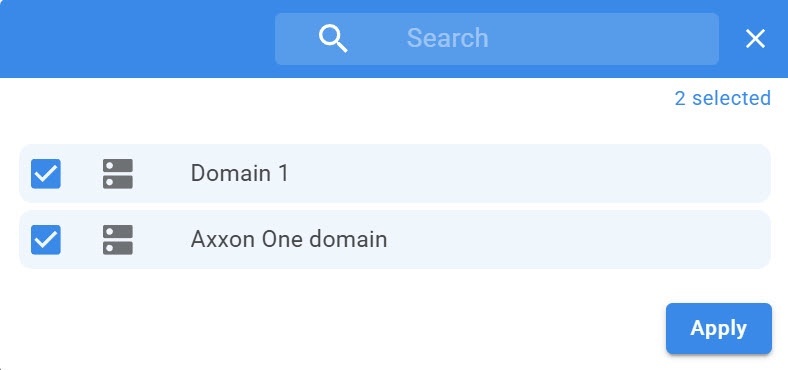Click the Axxon One domain row background
788x370 pixels.
395,239
